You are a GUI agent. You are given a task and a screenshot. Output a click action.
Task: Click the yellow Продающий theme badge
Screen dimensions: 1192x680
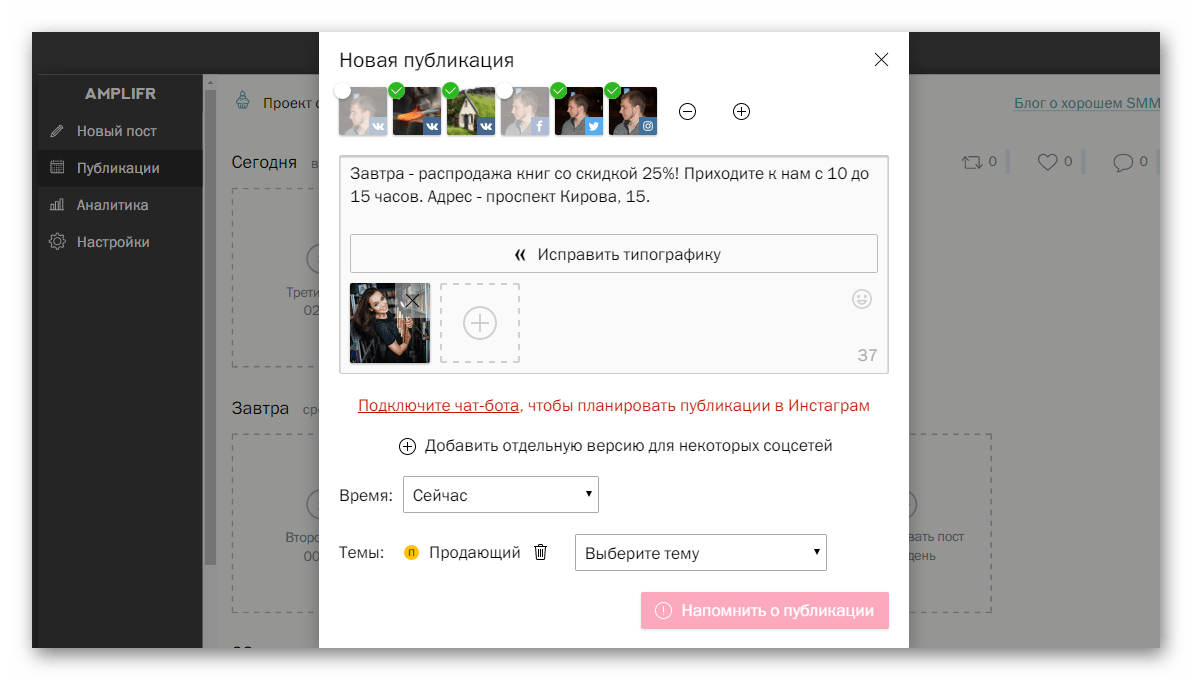click(411, 552)
